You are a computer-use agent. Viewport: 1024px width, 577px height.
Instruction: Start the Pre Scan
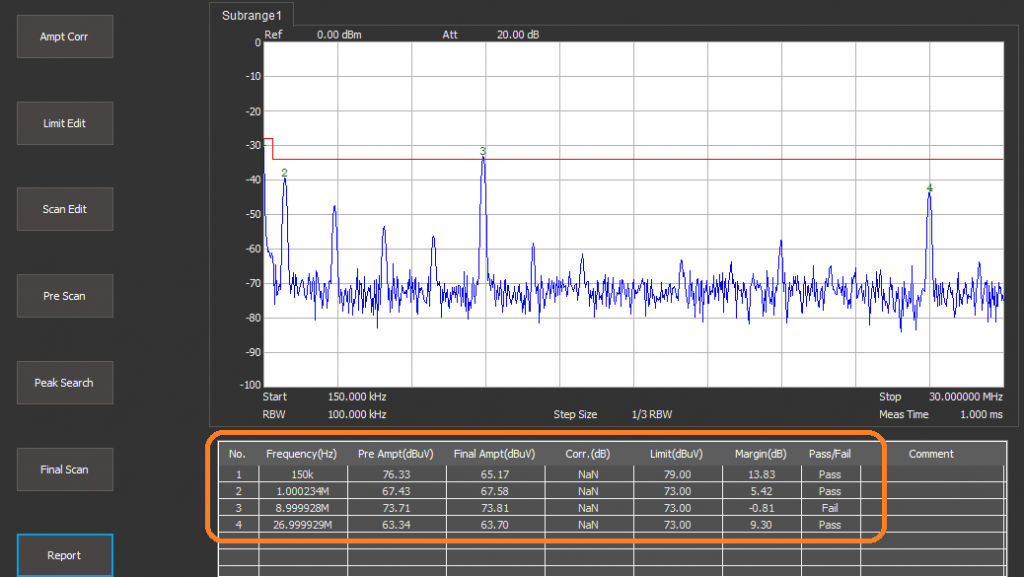[x=64, y=296]
